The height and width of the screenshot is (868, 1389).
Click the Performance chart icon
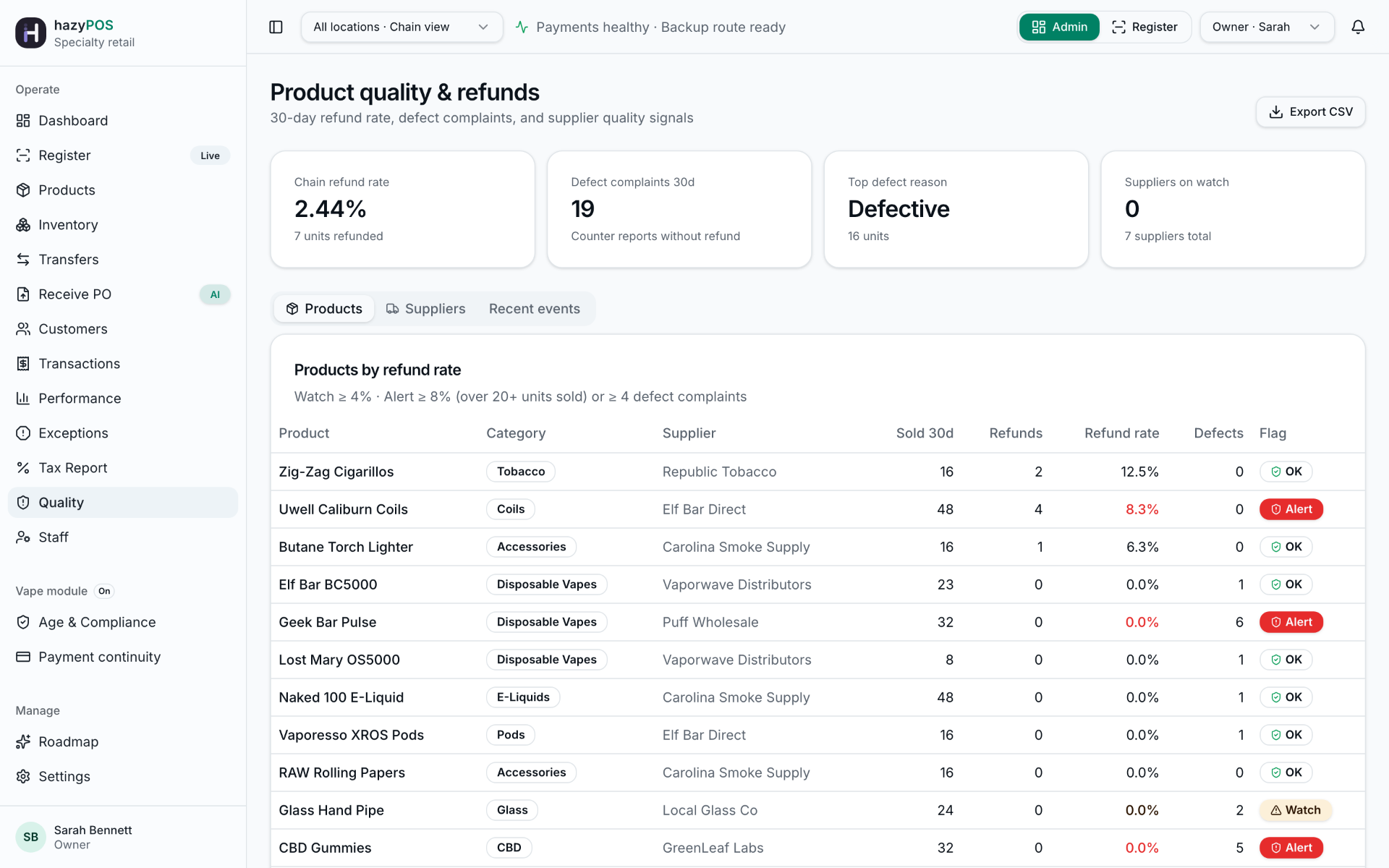[x=23, y=399]
